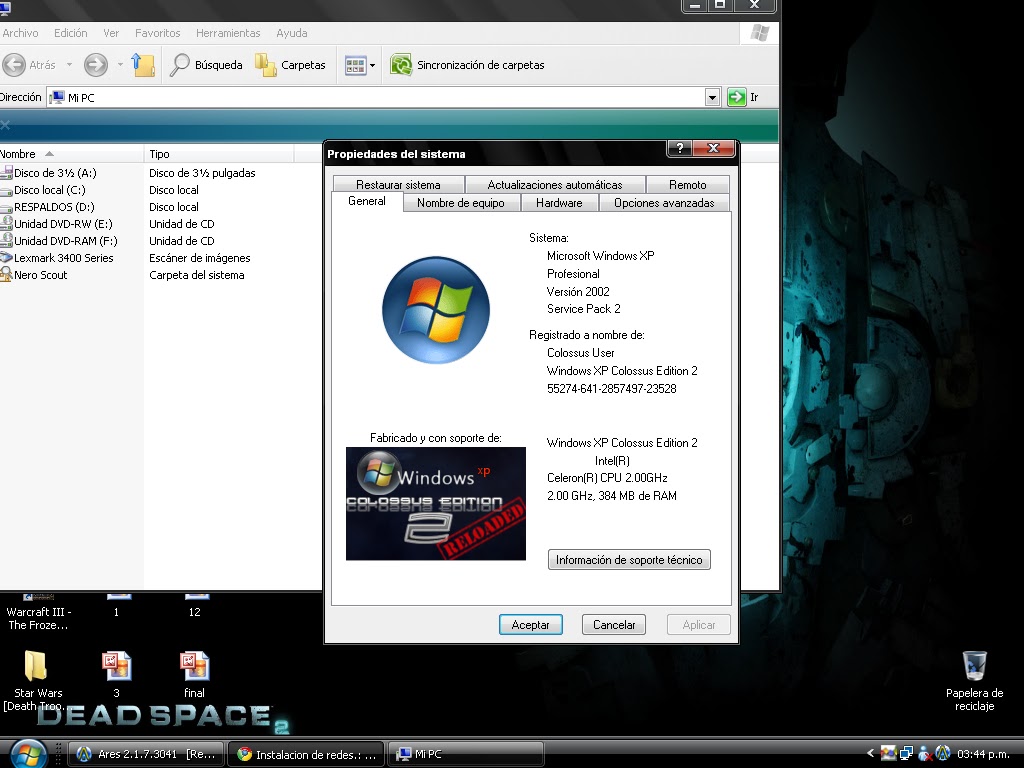This screenshot has width=1024, height=768.
Task: Click the Windows flag logo in explorer toolbar
Action: pyautogui.click(x=759, y=33)
